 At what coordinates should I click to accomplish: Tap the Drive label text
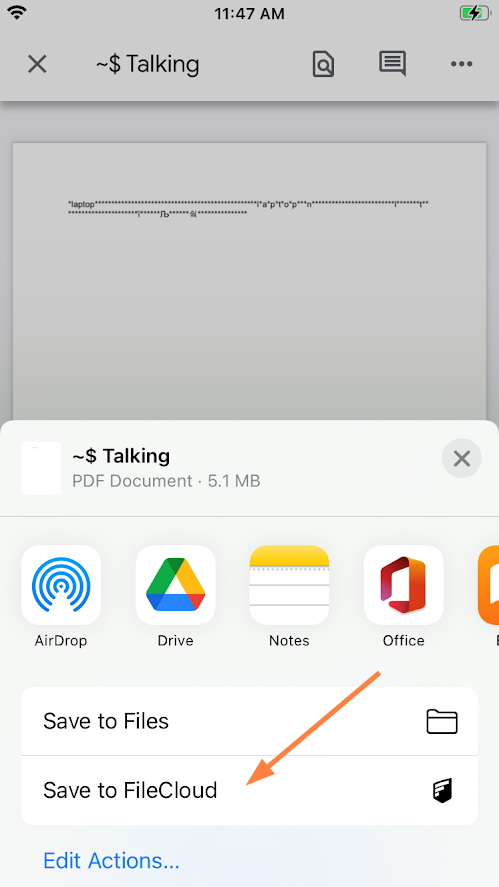pyautogui.click(x=175, y=640)
